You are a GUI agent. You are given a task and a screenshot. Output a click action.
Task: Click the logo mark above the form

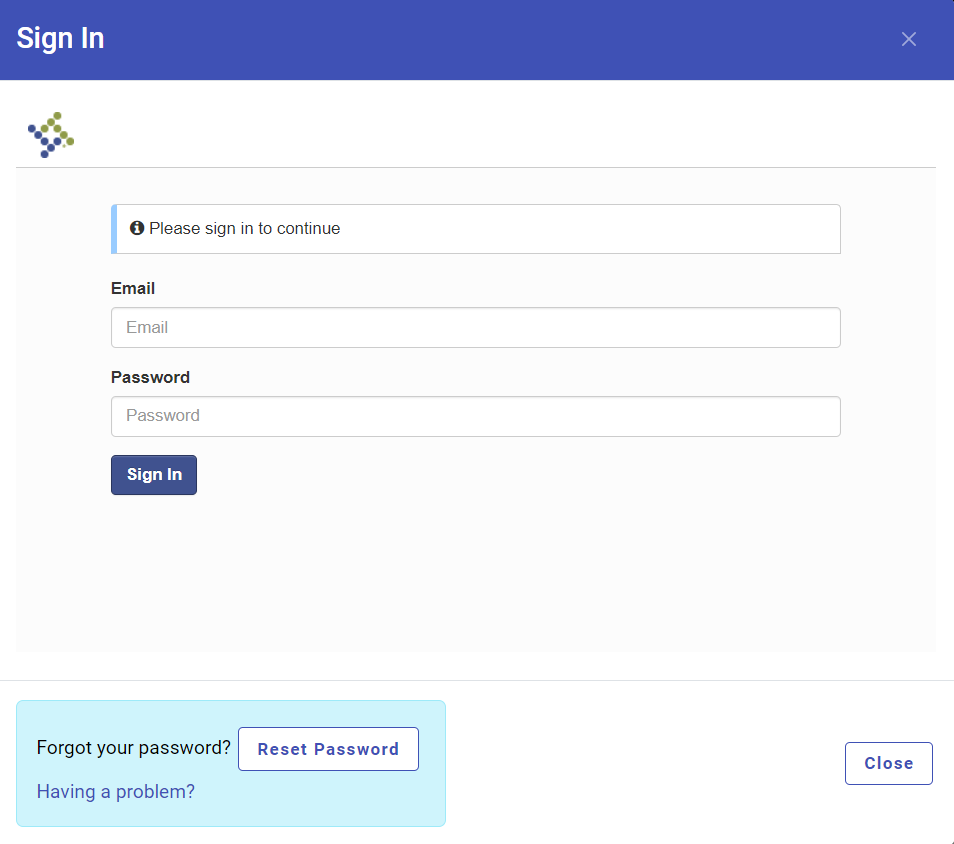(x=50, y=133)
